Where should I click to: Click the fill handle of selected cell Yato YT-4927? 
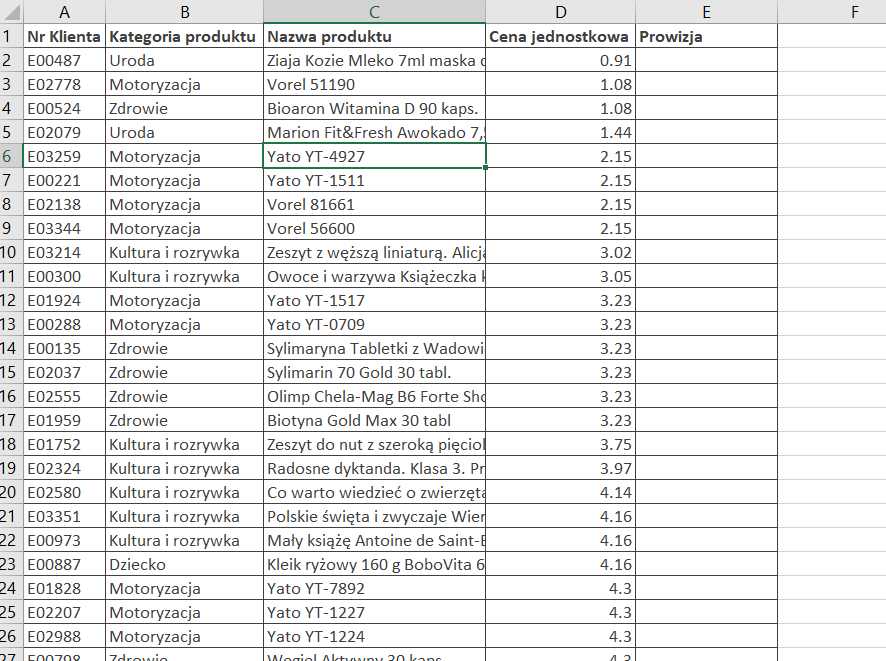pyautogui.click(x=486, y=168)
